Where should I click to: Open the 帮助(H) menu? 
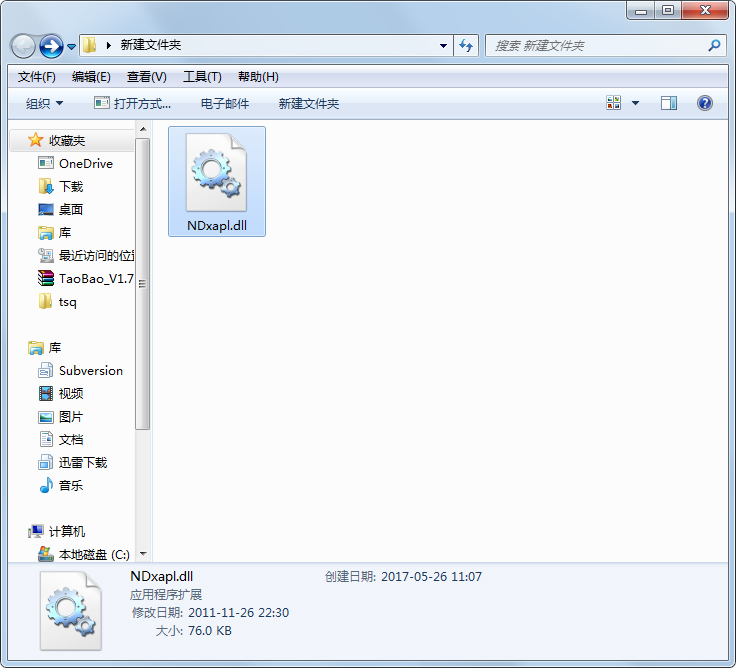pyautogui.click(x=258, y=77)
